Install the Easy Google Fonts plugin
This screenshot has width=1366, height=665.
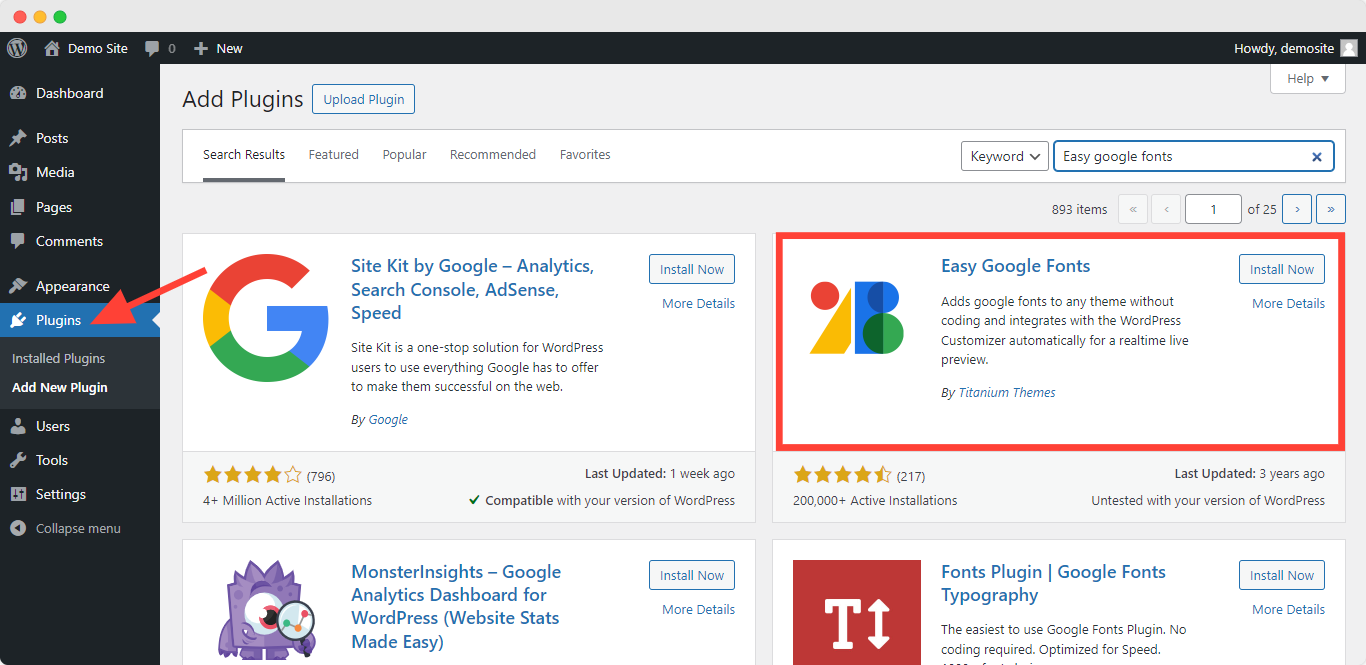pyautogui.click(x=1282, y=269)
